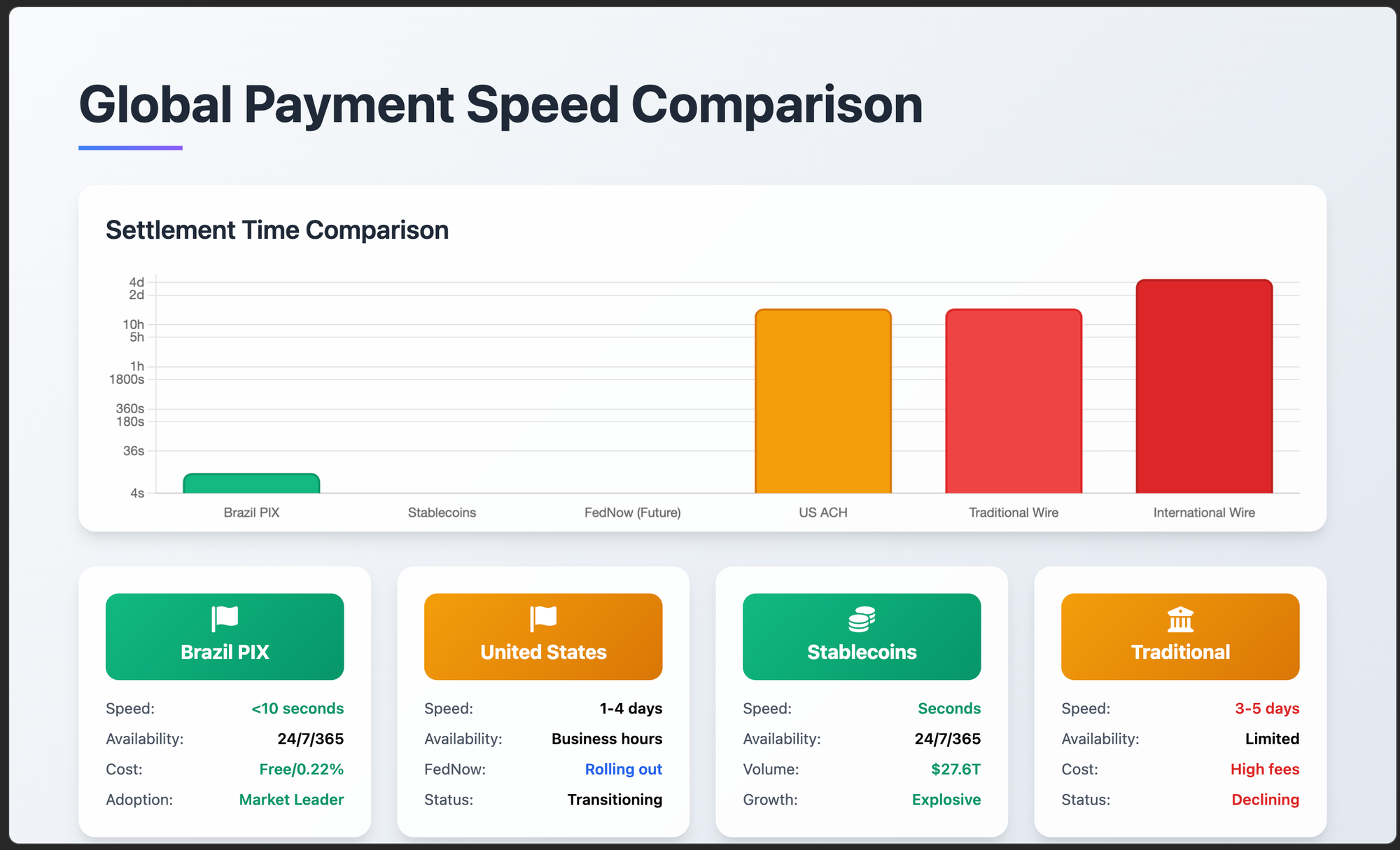
Task: Click the Traditional Wire axis label
Action: pos(1014,513)
